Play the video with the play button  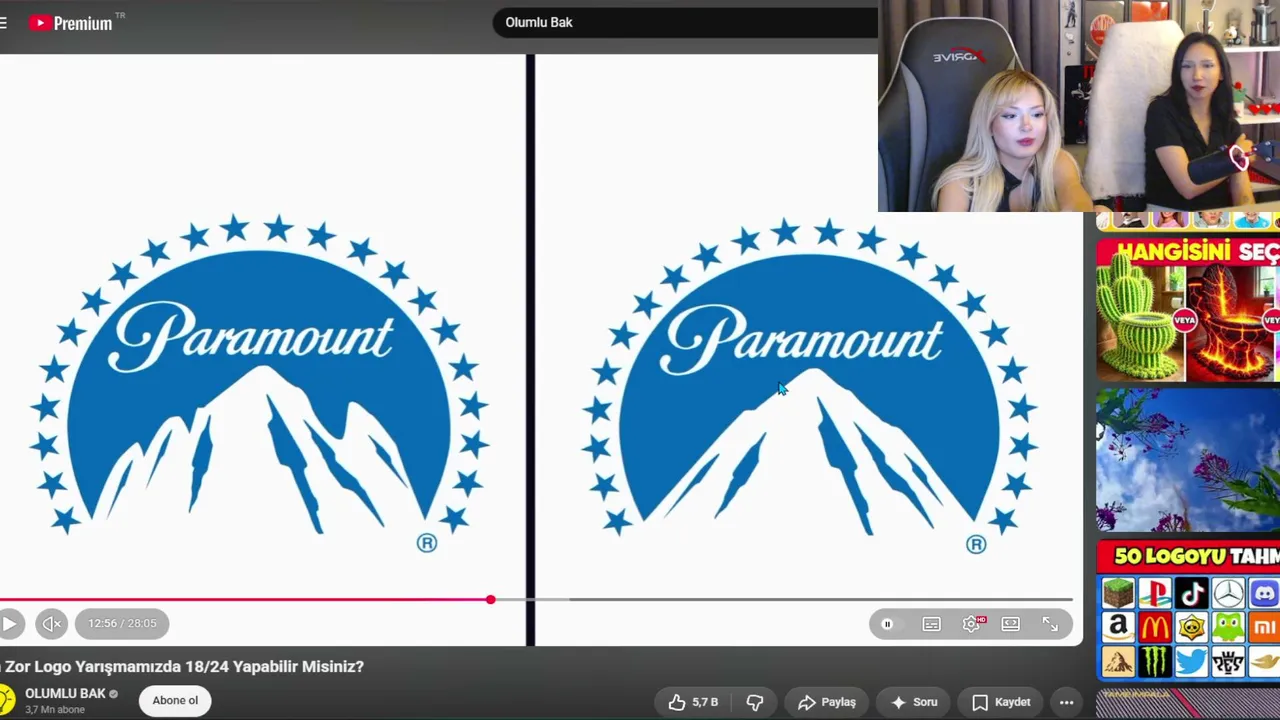coord(10,624)
